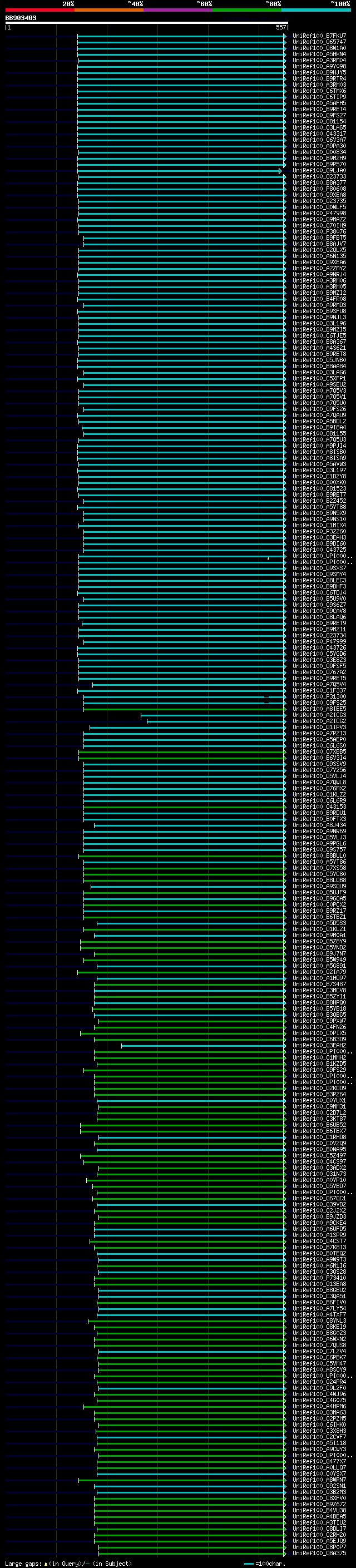Select UniRef100_Q9FS27 label
Image resolution: width=356 pixels, height=1568 pixels.
(319, 116)
